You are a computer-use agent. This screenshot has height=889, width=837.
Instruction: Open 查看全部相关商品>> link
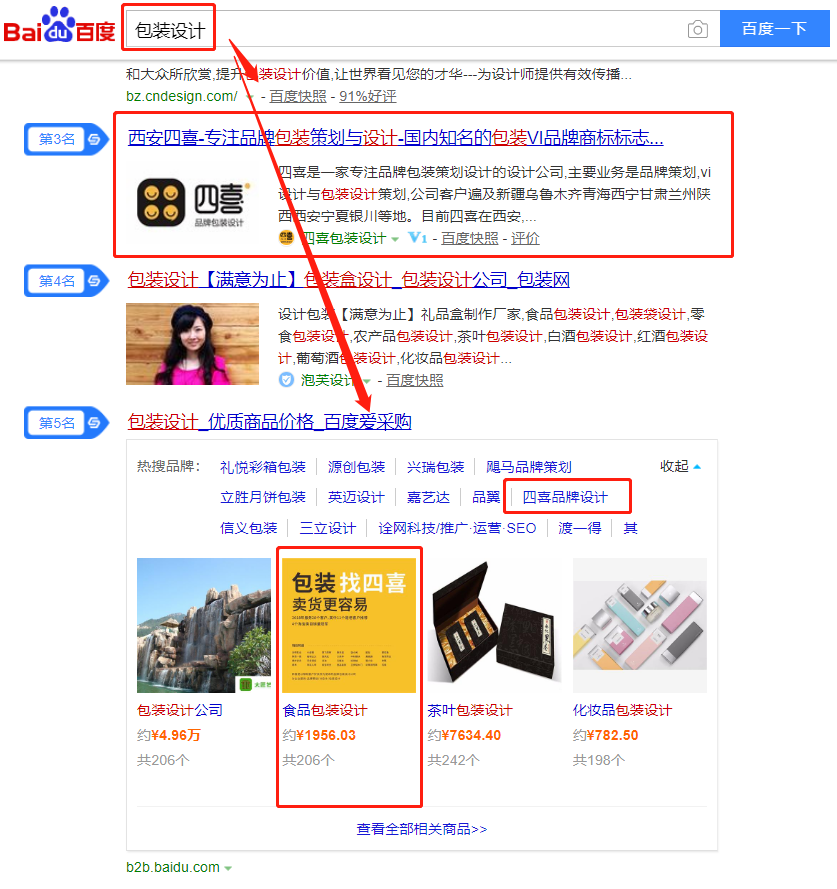coord(421,829)
